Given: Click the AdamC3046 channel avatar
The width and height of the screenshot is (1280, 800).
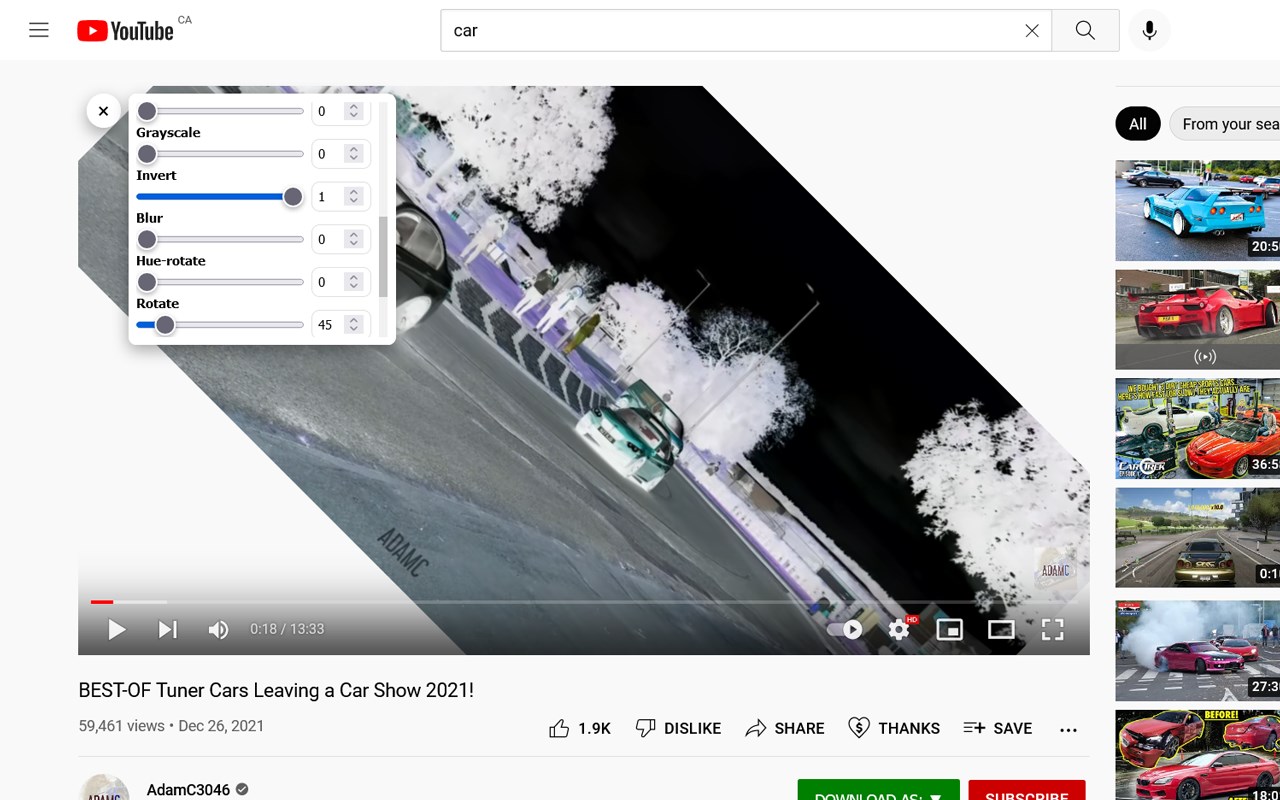Looking at the screenshot, I should (x=104, y=788).
